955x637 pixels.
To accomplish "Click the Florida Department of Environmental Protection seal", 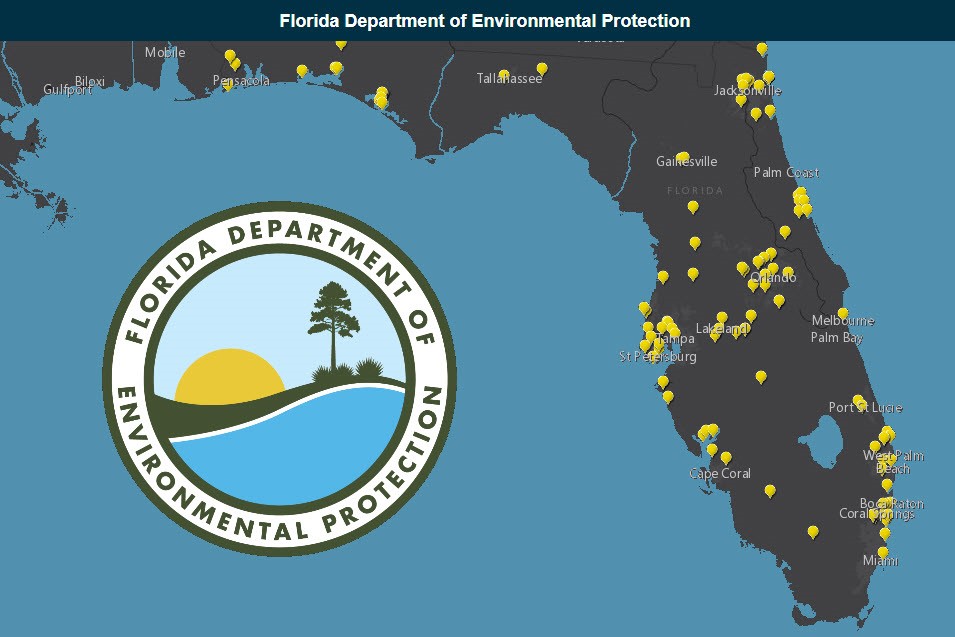I will pyautogui.click(x=280, y=378).
